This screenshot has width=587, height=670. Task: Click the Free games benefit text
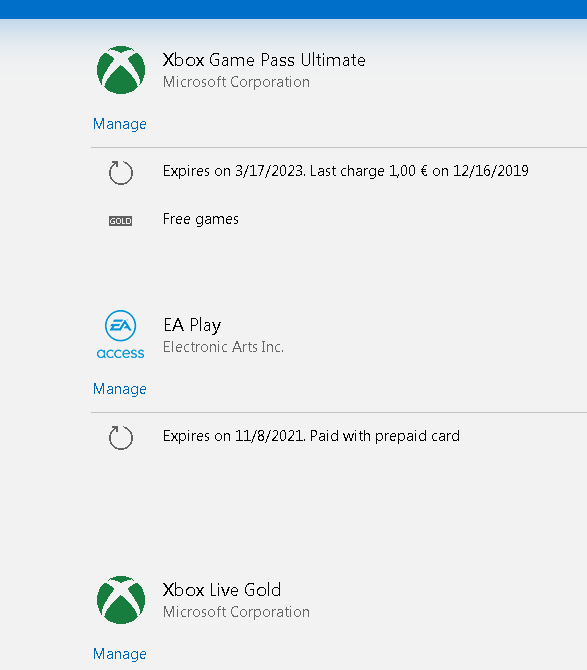201,220
